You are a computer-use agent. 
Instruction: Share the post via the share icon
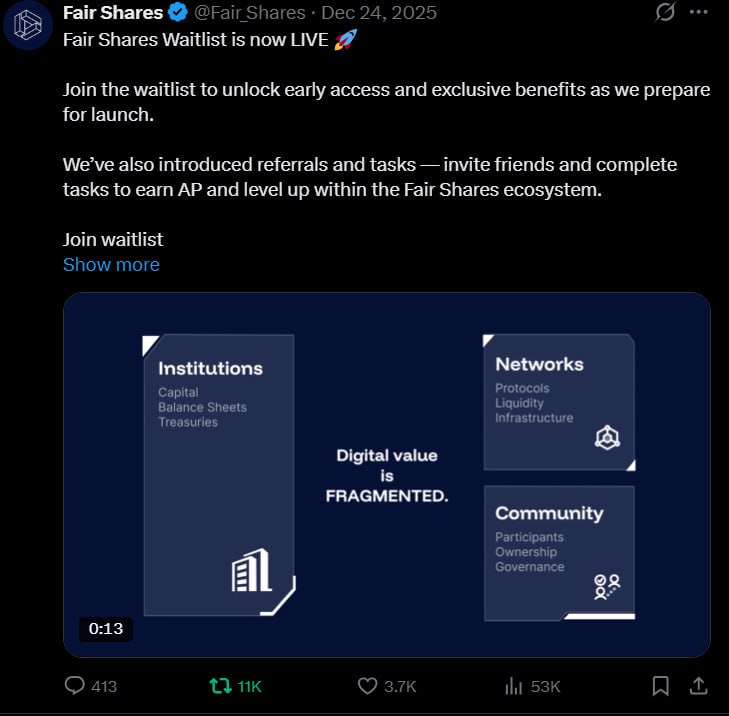699,686
